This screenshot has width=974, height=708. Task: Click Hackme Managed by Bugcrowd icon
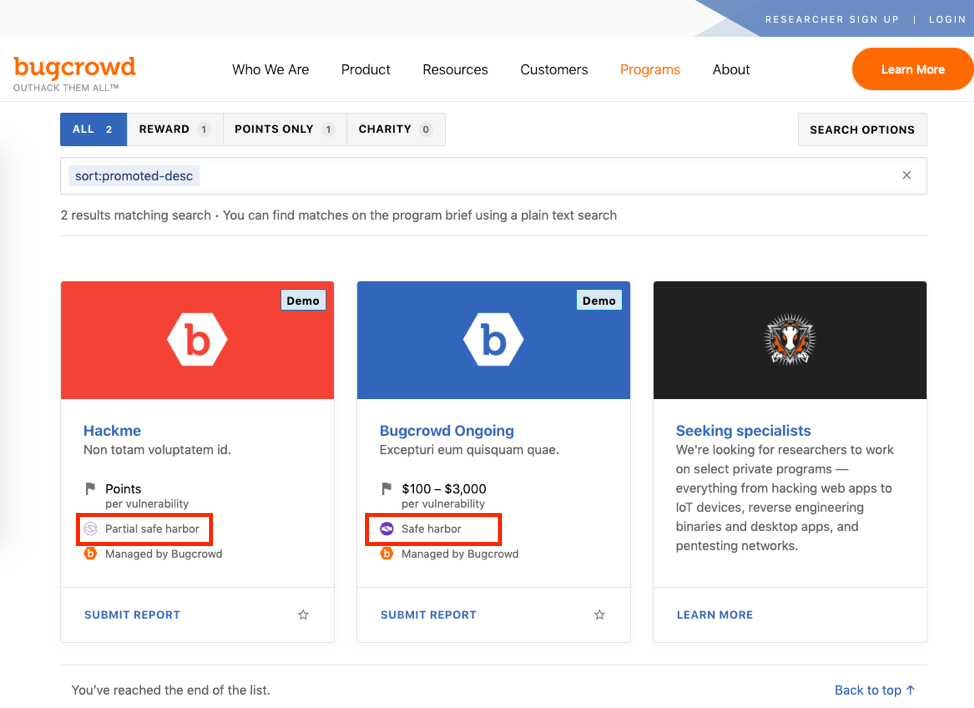91,553
